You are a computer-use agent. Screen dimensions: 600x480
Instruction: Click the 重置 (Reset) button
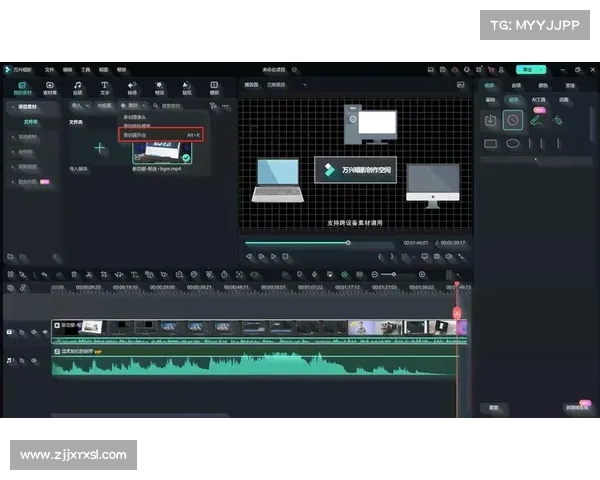click(x=493, y=408)
